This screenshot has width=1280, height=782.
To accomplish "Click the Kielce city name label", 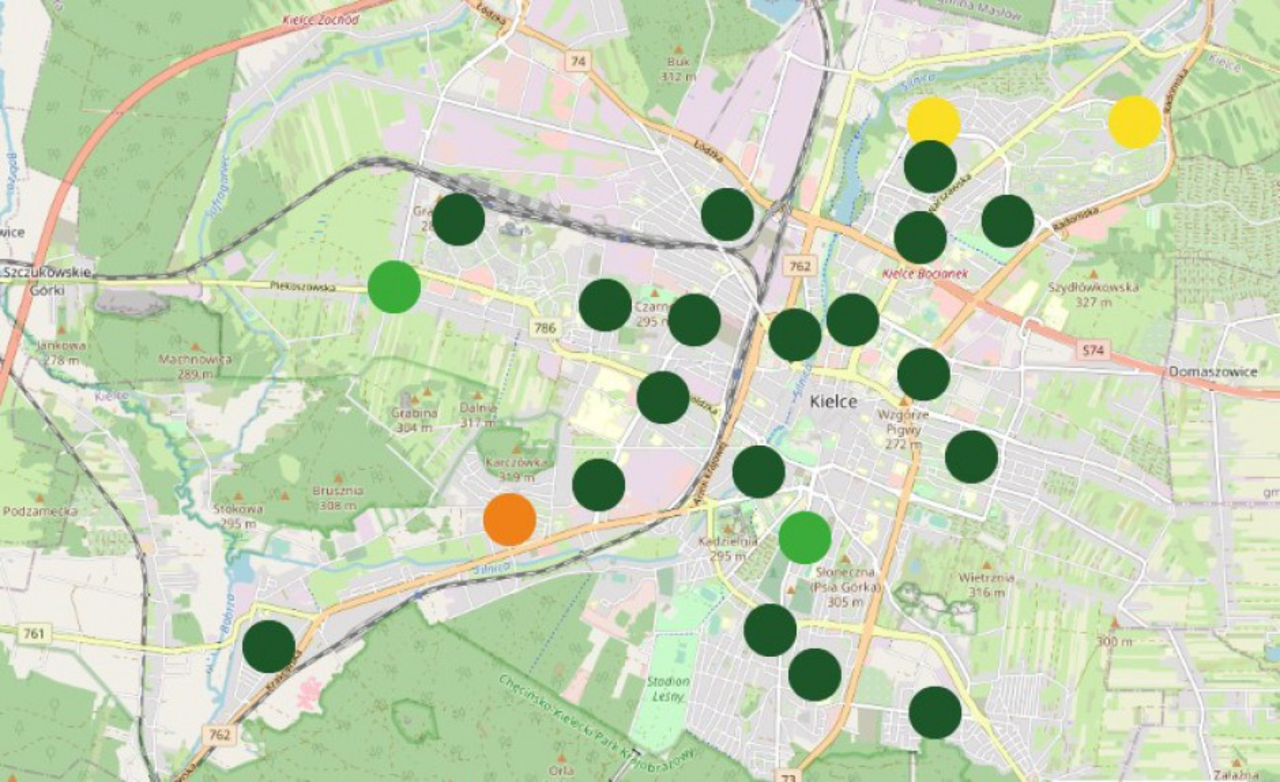I will pyautogui.click(x=833, y=401).
